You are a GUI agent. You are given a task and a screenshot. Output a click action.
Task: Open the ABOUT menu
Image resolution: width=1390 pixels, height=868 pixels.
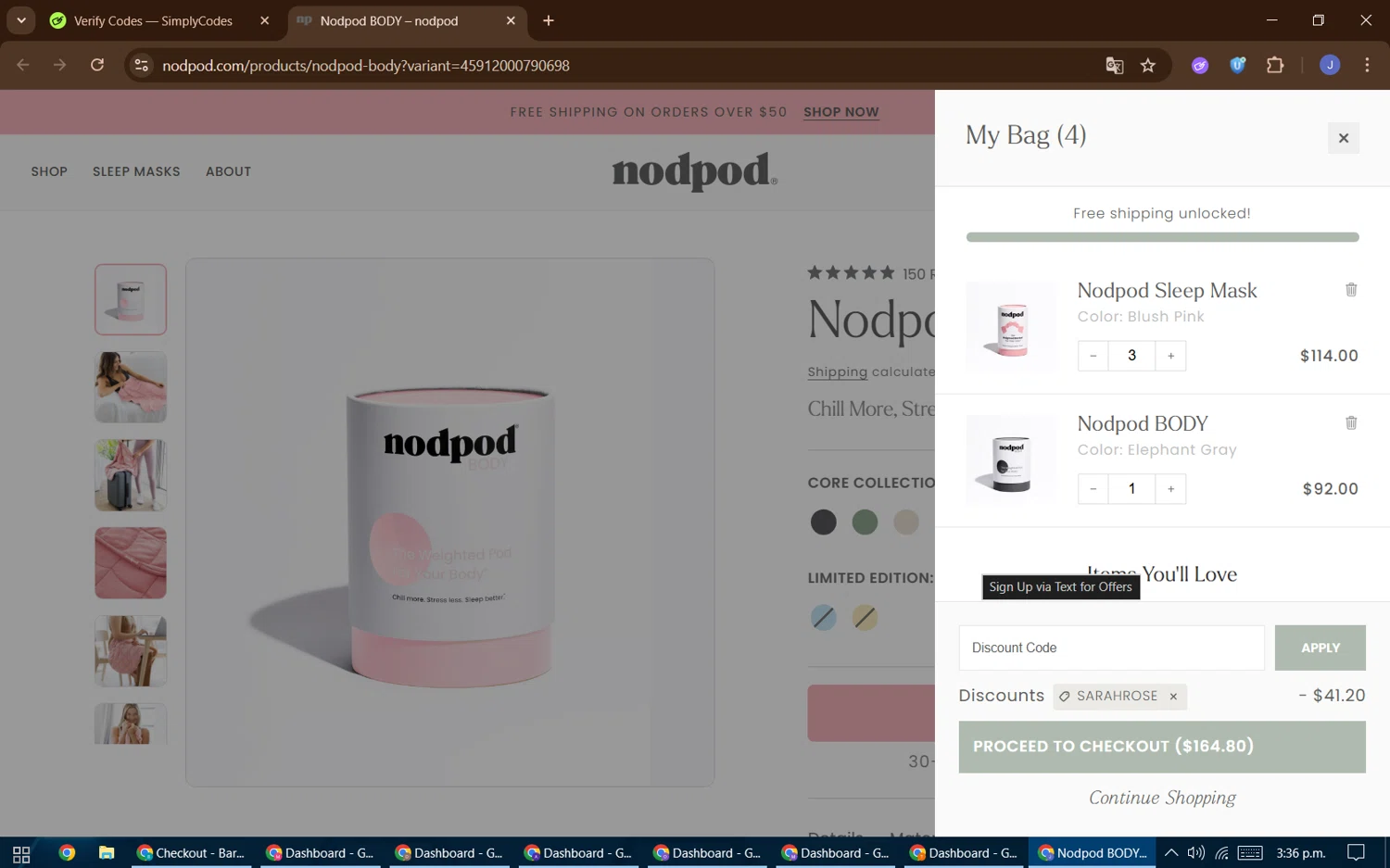point(228,171)
